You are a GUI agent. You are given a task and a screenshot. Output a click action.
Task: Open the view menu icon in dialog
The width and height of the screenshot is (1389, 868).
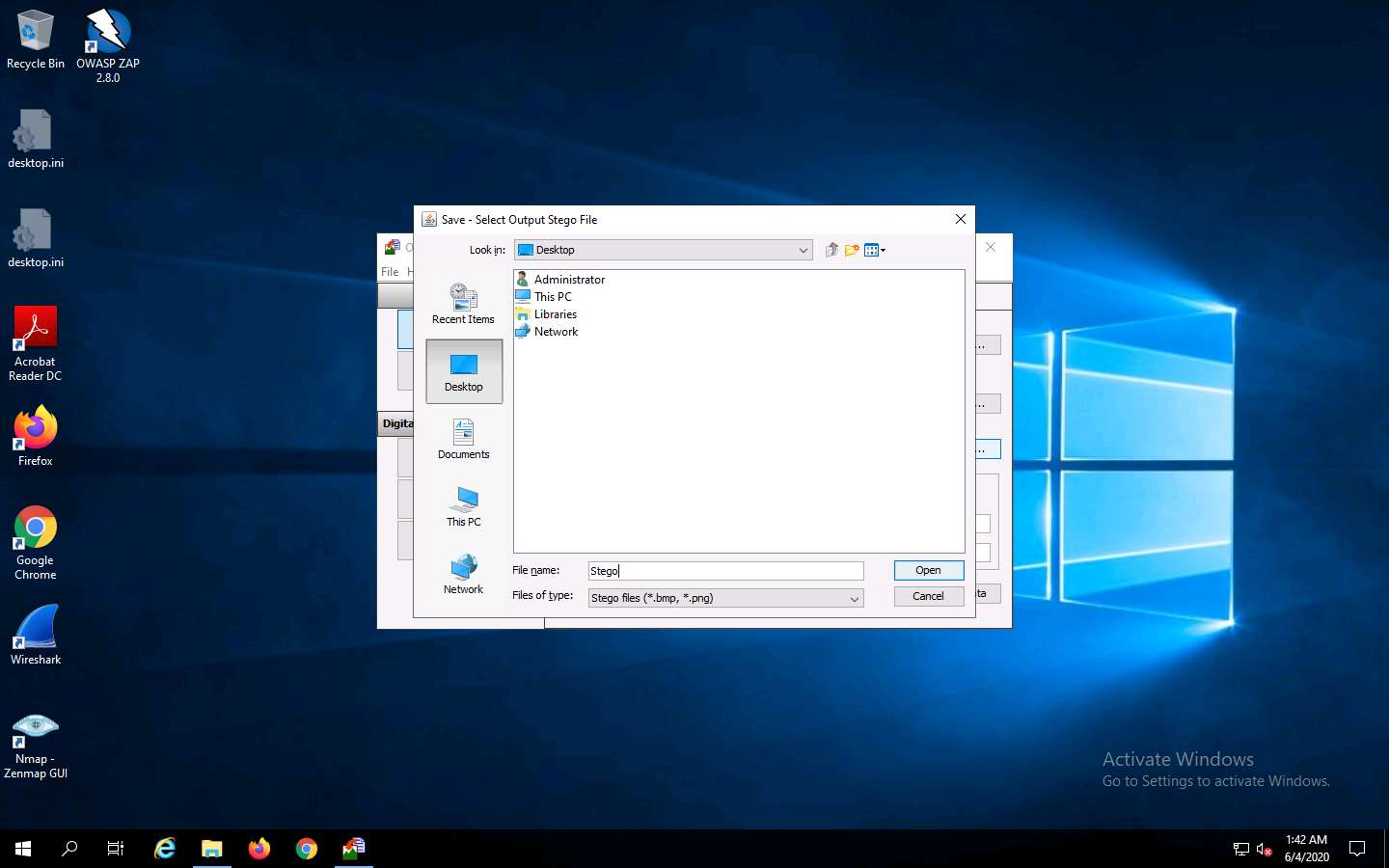click(x=875, y=250)
